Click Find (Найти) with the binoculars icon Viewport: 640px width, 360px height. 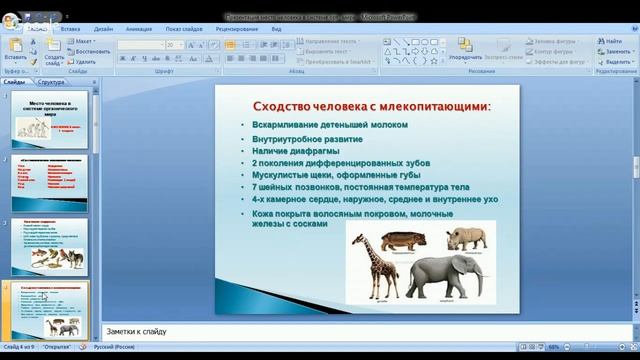pos(610,41)
